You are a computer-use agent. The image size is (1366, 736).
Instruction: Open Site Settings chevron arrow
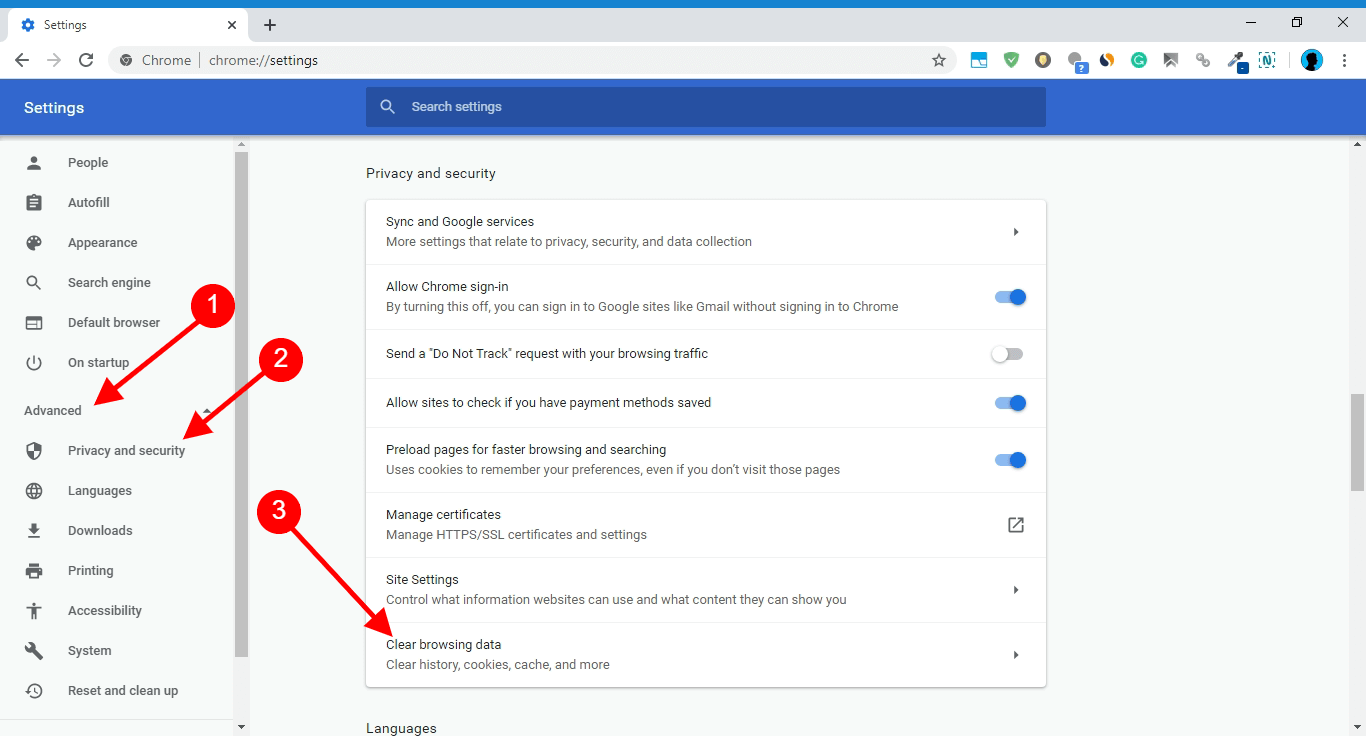(1016, 590)
